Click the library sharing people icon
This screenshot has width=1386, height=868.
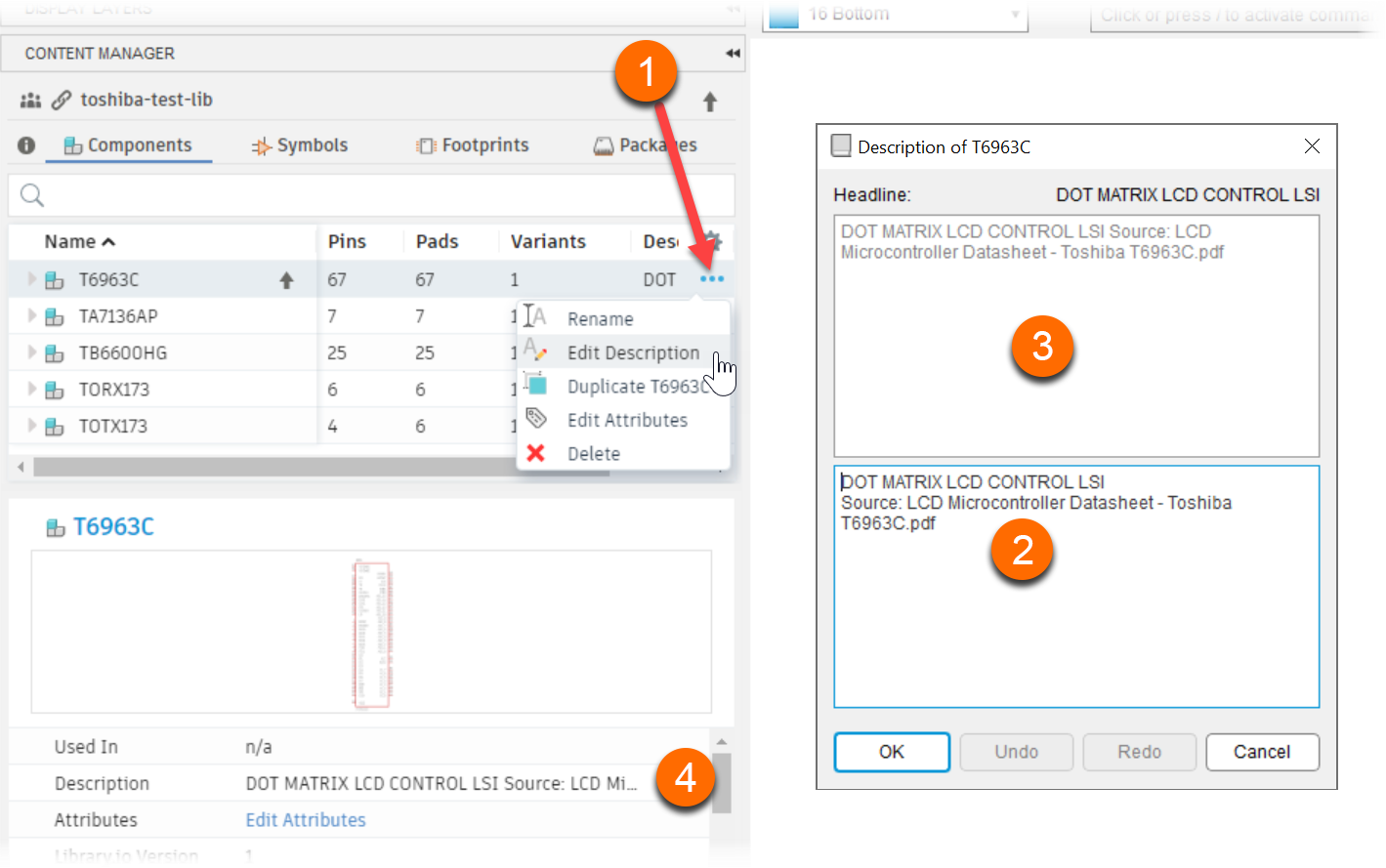point(31,101)
